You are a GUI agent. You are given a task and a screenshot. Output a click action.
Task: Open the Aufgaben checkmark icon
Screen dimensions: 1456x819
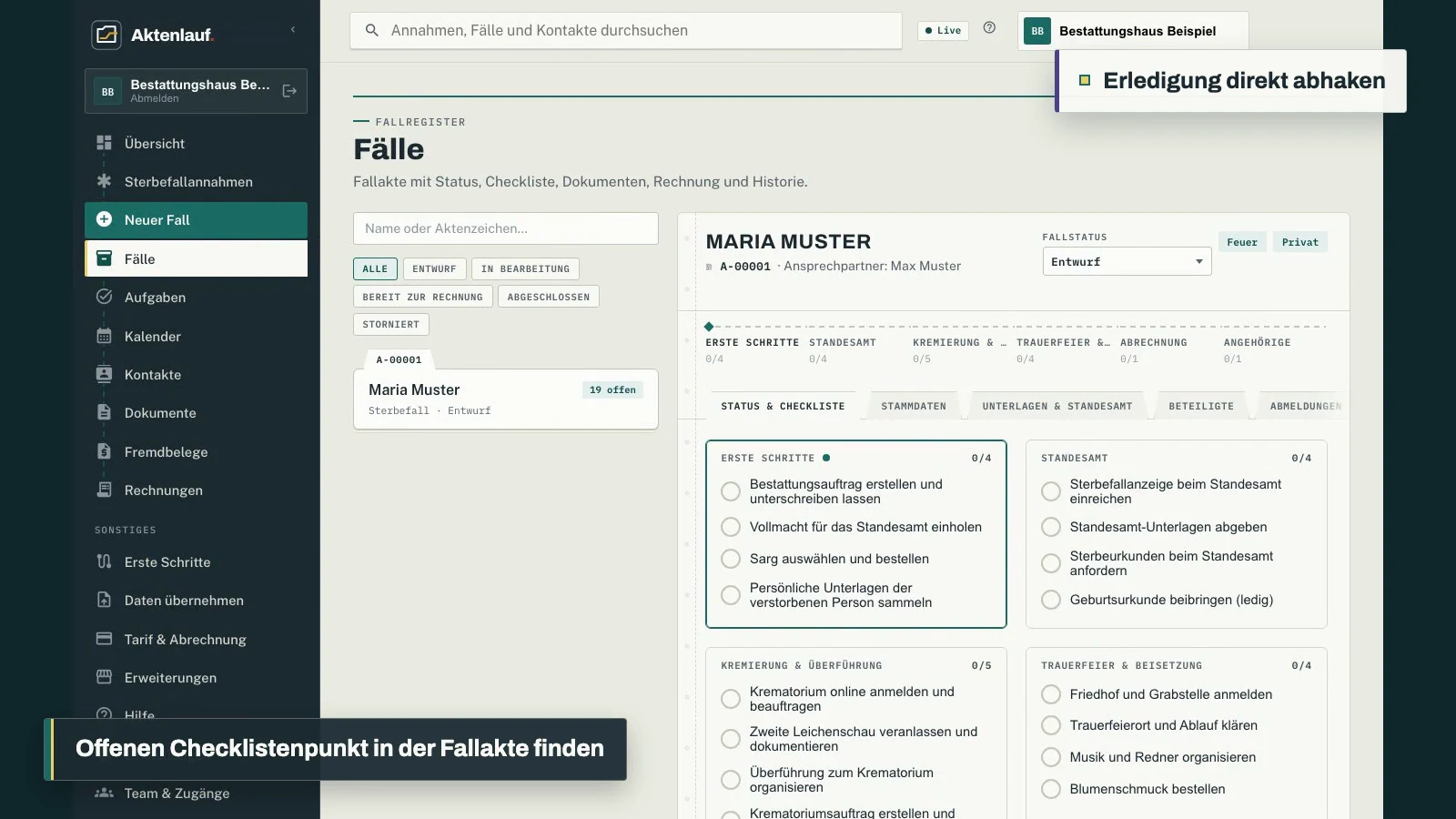tap(105, 297)
